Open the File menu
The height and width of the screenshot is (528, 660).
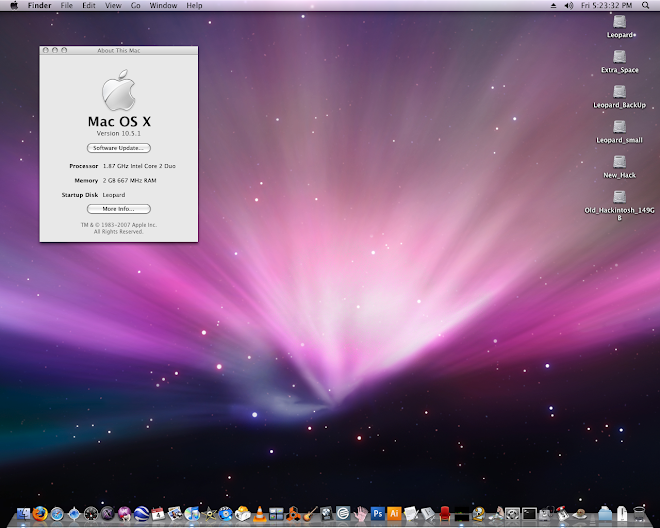coord(67,5)
